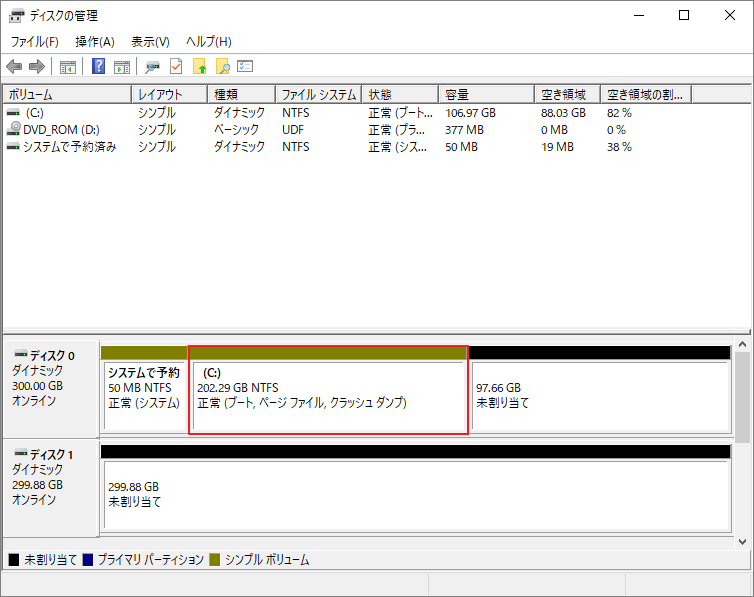Viewport: 754px width, 597px height.
Task: Toggle the action pane toolbar icon
Action: point(122,67)
